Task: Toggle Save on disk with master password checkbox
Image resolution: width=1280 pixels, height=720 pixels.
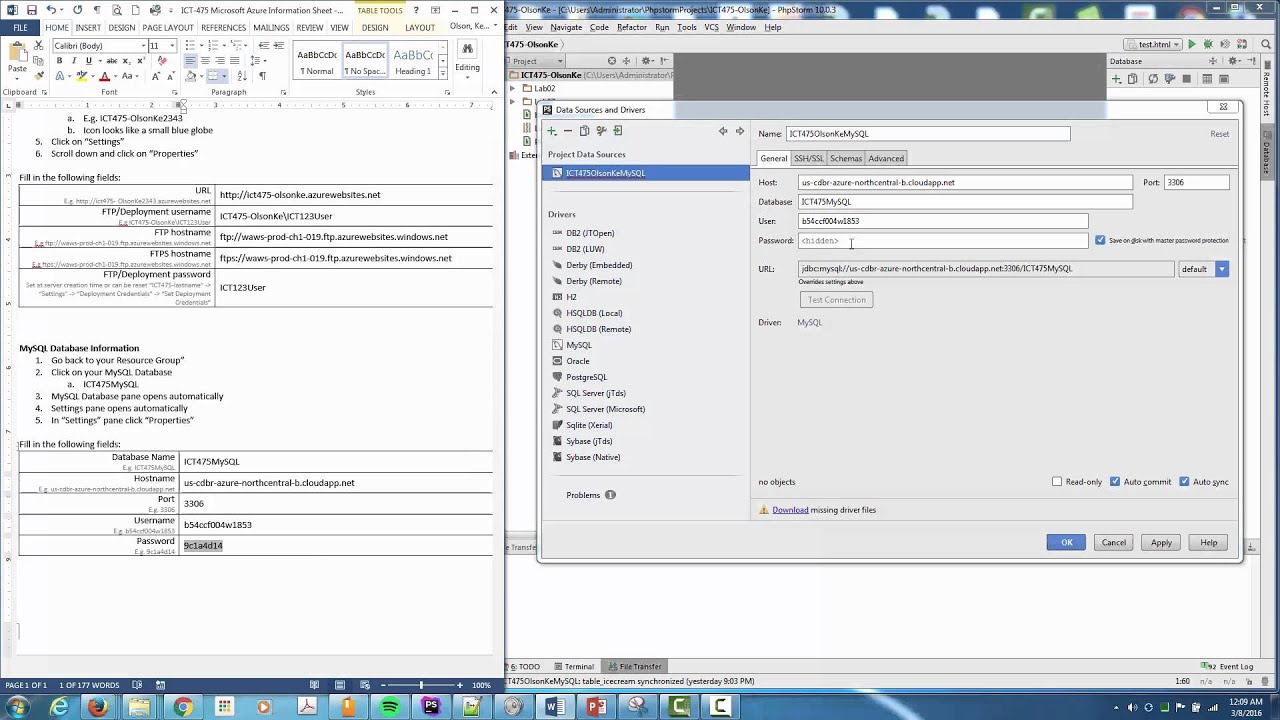Action: (1100, 240)
